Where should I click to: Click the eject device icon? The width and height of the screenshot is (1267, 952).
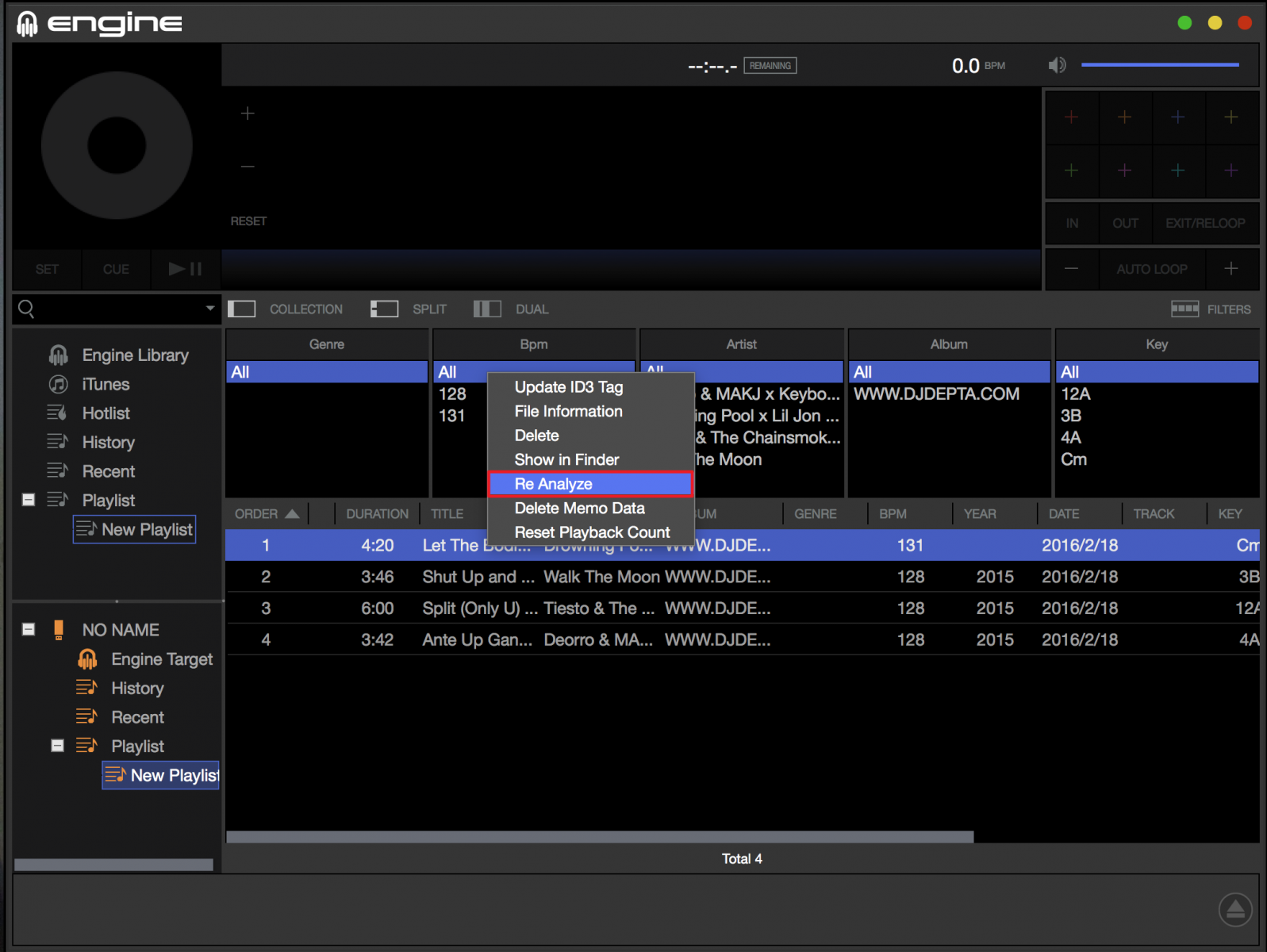coord(1235,909)
